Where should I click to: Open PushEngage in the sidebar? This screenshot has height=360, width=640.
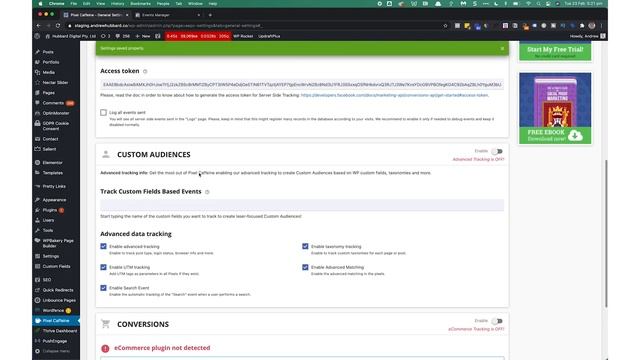[55, 341]
